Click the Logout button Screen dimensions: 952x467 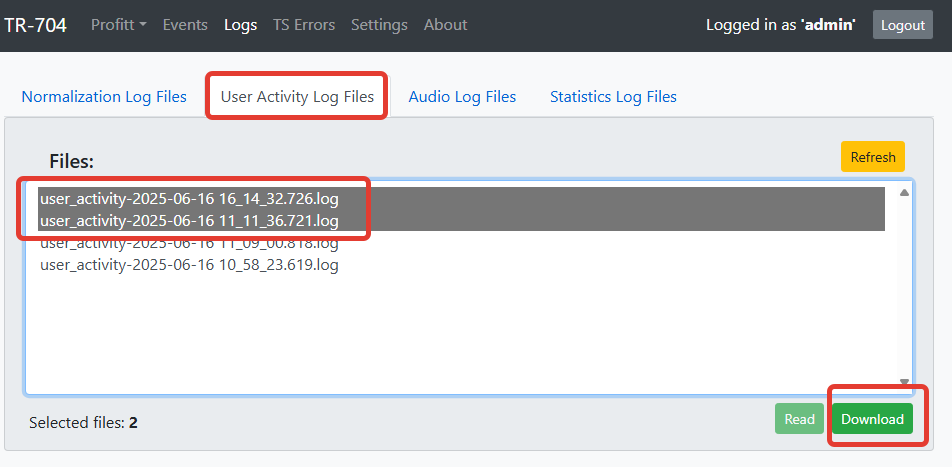[903, 25]
